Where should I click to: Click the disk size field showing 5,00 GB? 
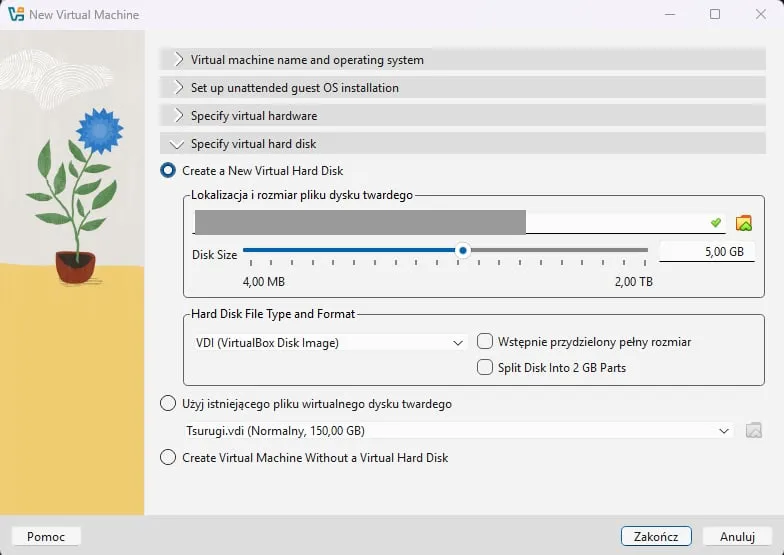coord(706,252)
